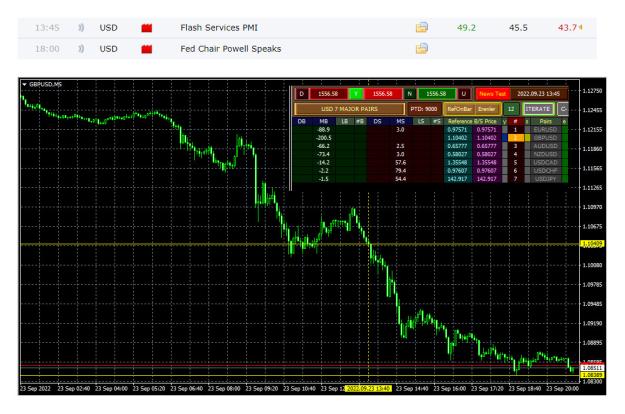Click the MB column header
This screenshot has height=414, width=625.
coord(323,121)
